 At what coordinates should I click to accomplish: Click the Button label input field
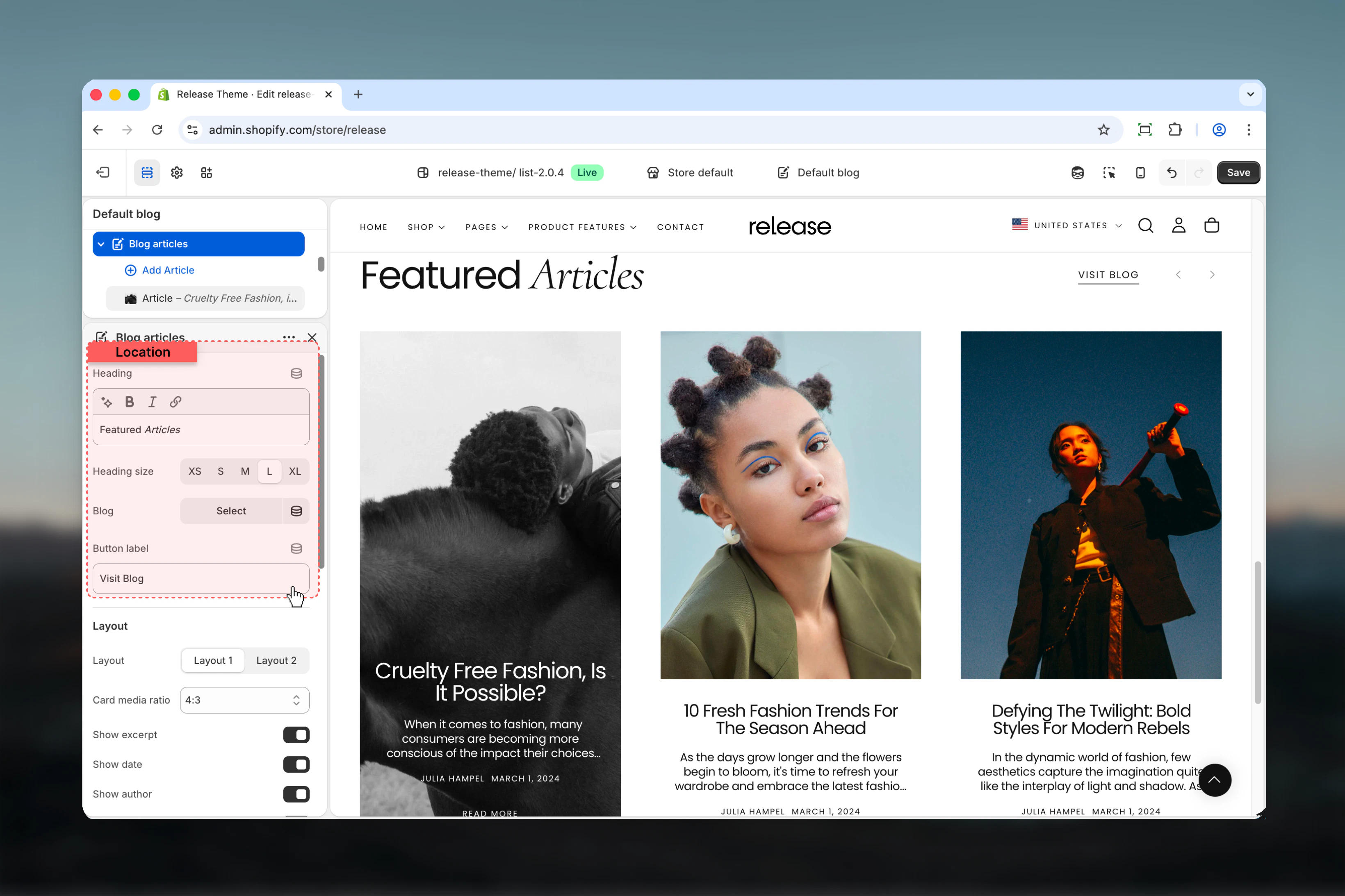pyautogui.click(x=201, y=579)
